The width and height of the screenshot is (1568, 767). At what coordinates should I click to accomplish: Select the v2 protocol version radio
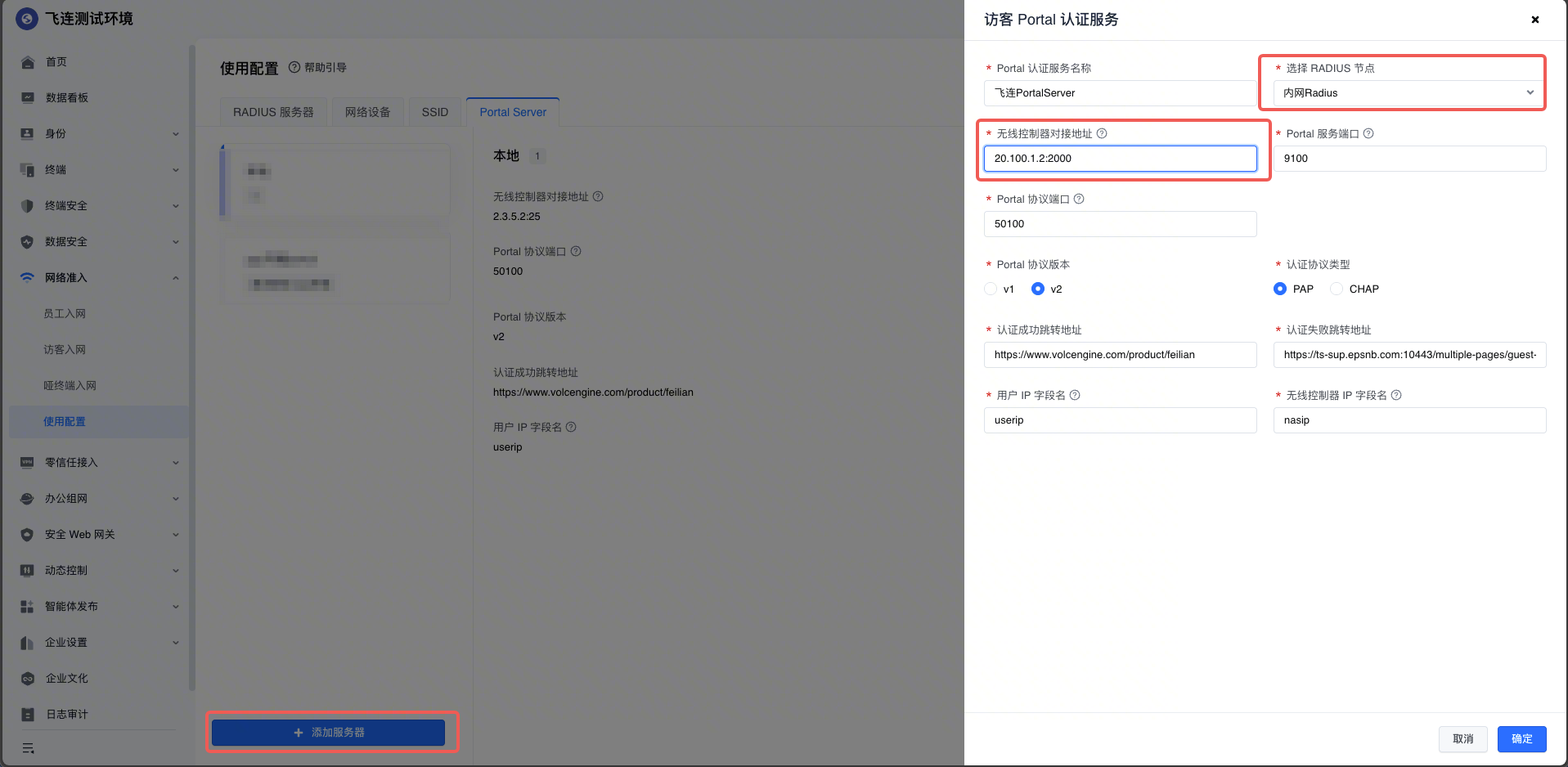tap(1038, 289)
